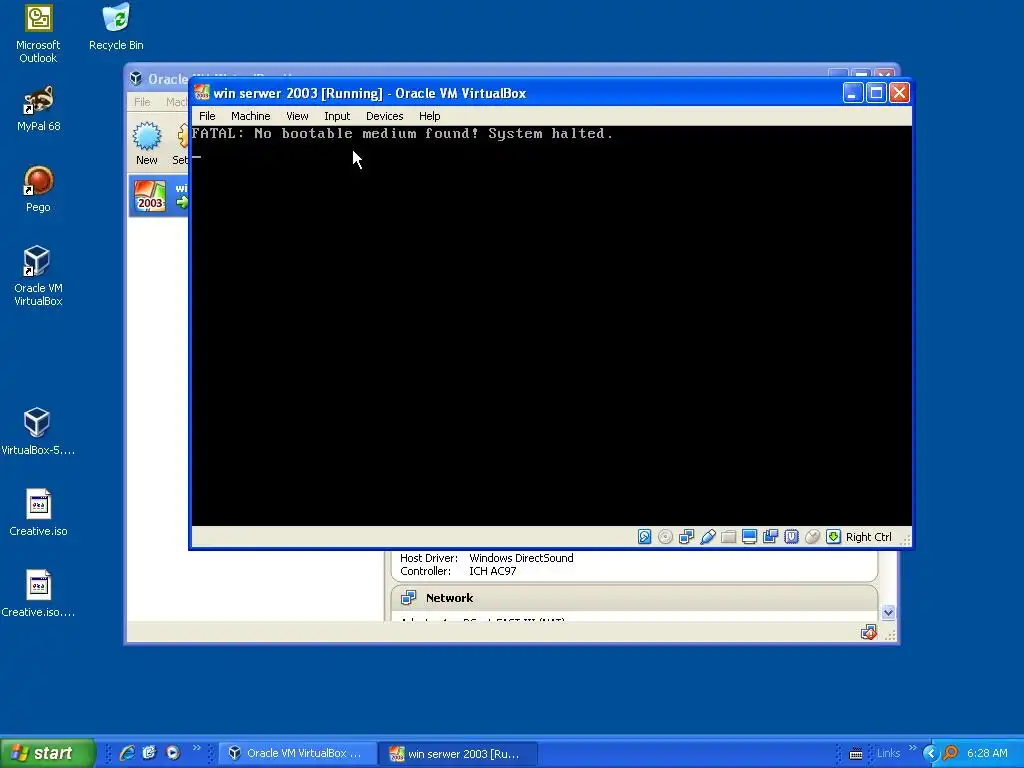
Task: Click the VirtualBox Manager title bar cube icon
Action: [136, 78]
